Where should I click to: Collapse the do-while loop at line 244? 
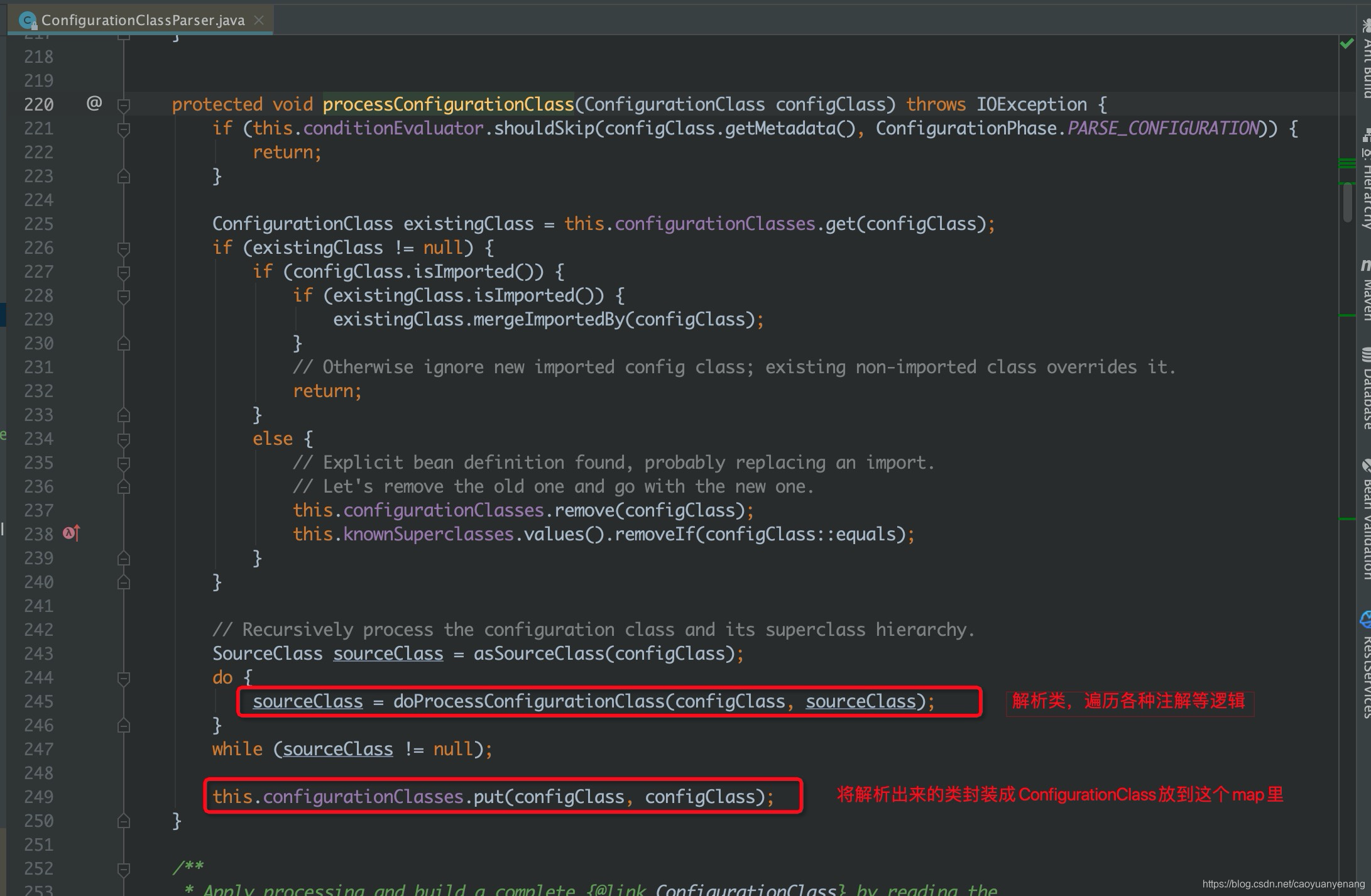(124, 678)
